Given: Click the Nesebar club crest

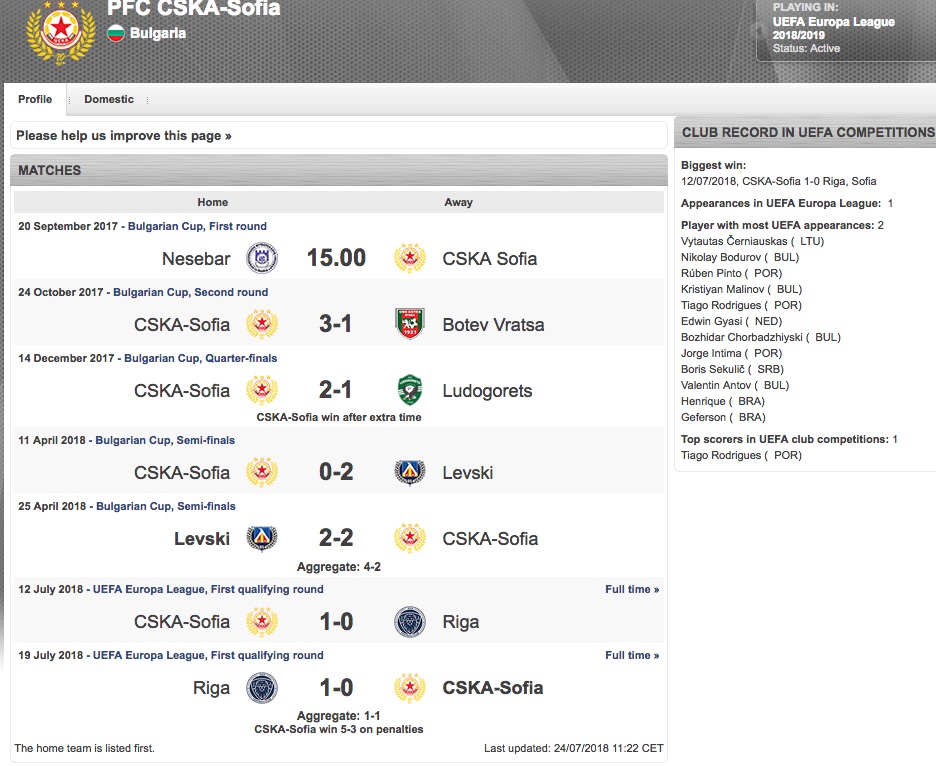Looking at the screenshot, I should click(262, 258).
